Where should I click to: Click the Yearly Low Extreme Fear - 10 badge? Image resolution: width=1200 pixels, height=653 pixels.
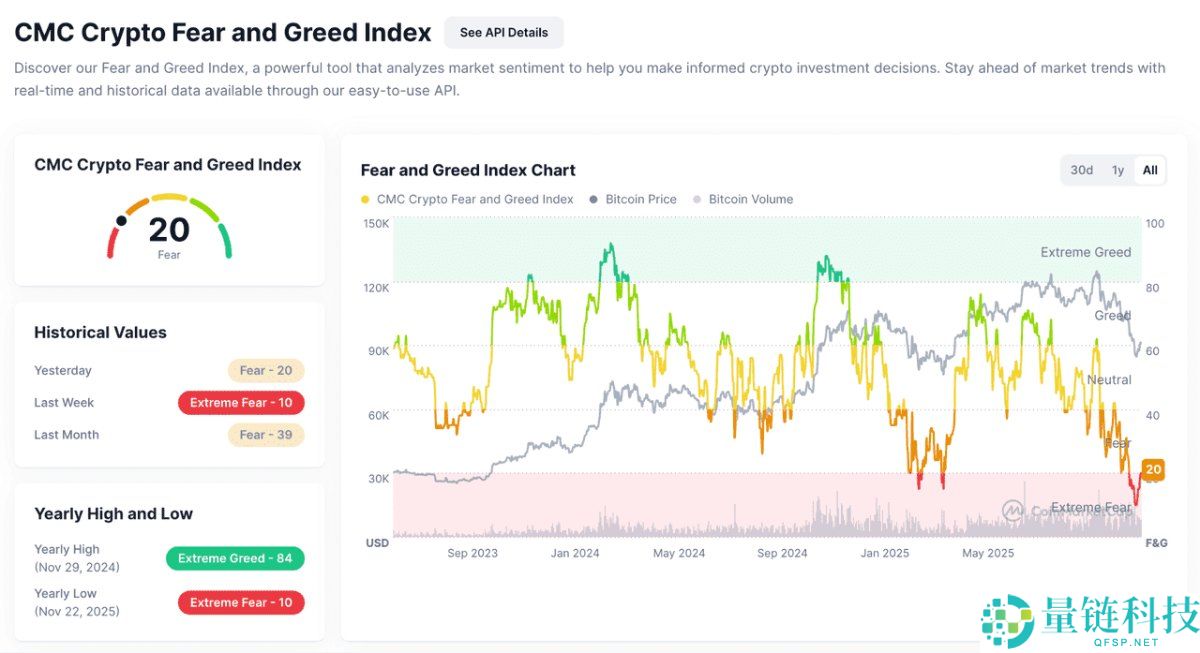(x=241, y=603)
